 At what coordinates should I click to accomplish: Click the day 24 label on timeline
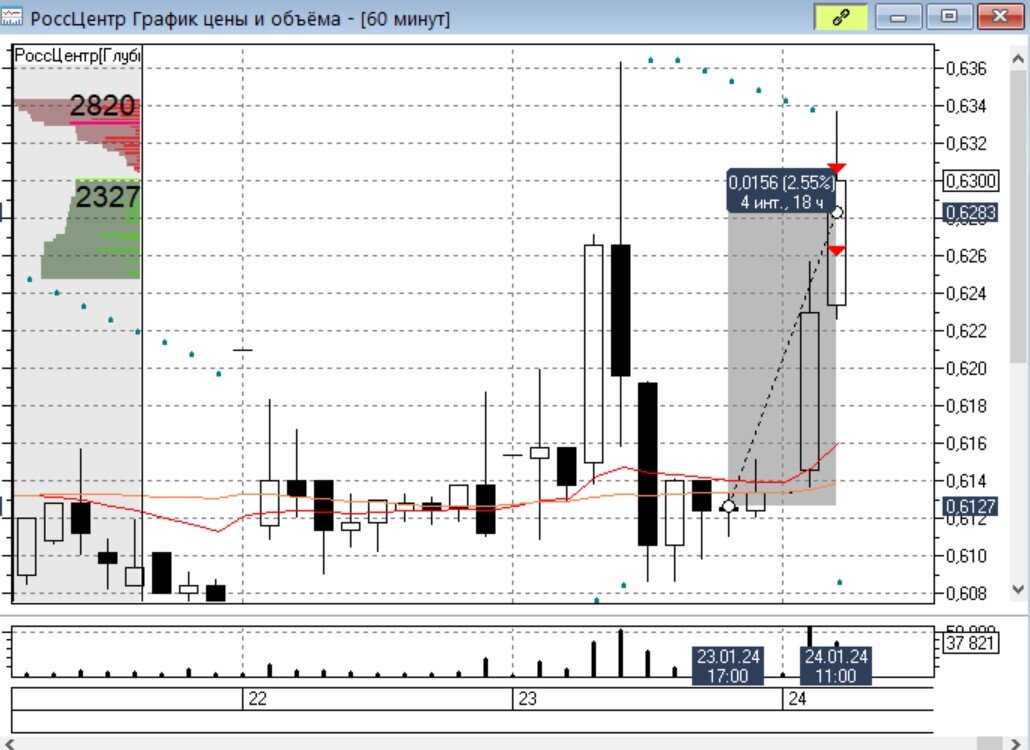point(797,699)
